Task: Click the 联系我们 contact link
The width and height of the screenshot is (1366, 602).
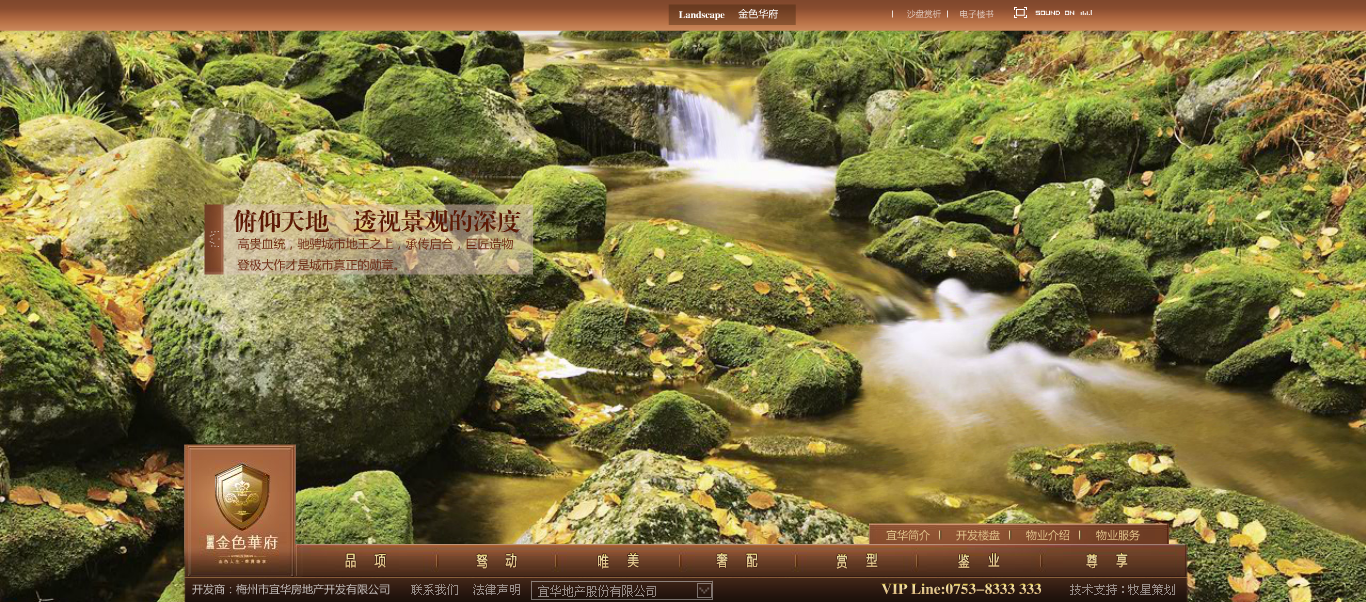Action: pos(434,590)
